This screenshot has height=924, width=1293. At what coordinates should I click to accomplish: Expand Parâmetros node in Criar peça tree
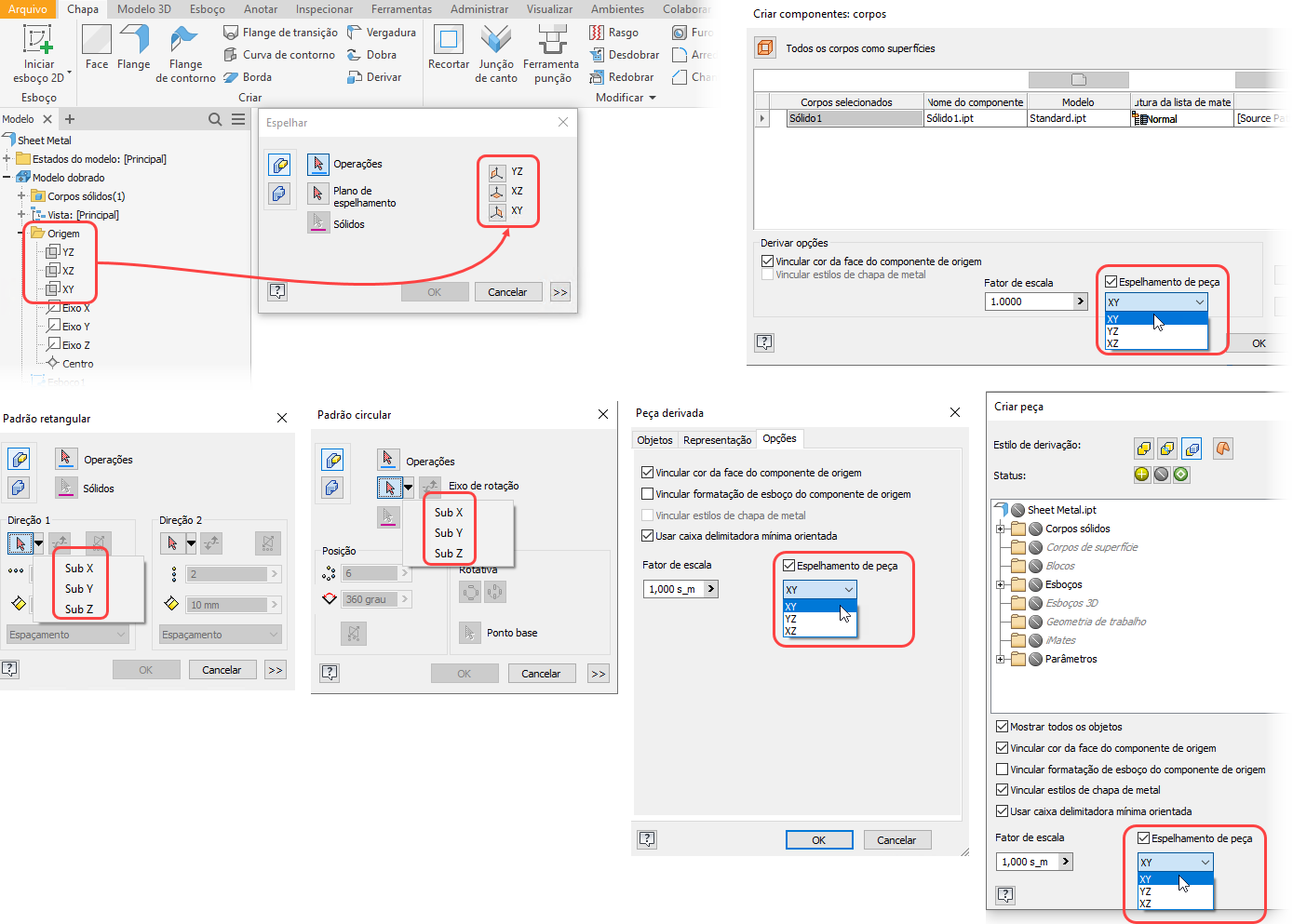pos(1001,659)
